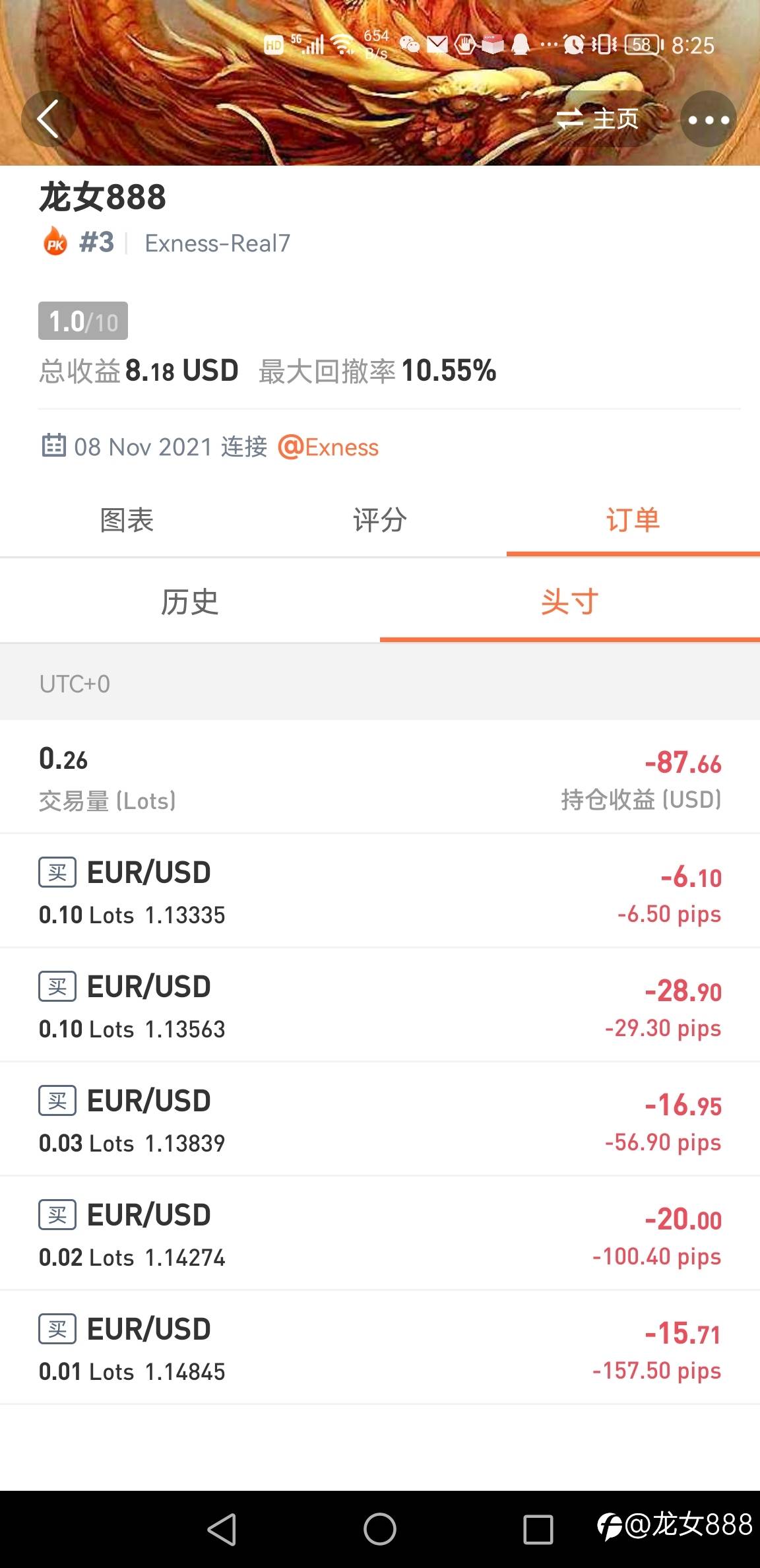Tap the 1.0/10 score badge
Screen dimensions: 760x1568
coord(83,321)
